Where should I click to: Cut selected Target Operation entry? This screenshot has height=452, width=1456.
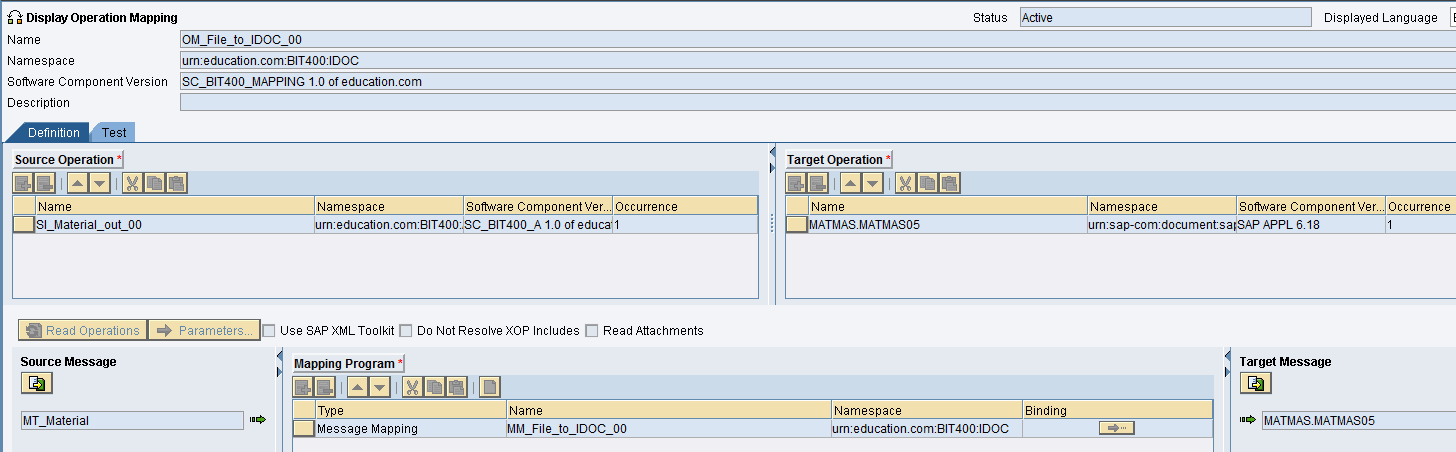(905, 183)
